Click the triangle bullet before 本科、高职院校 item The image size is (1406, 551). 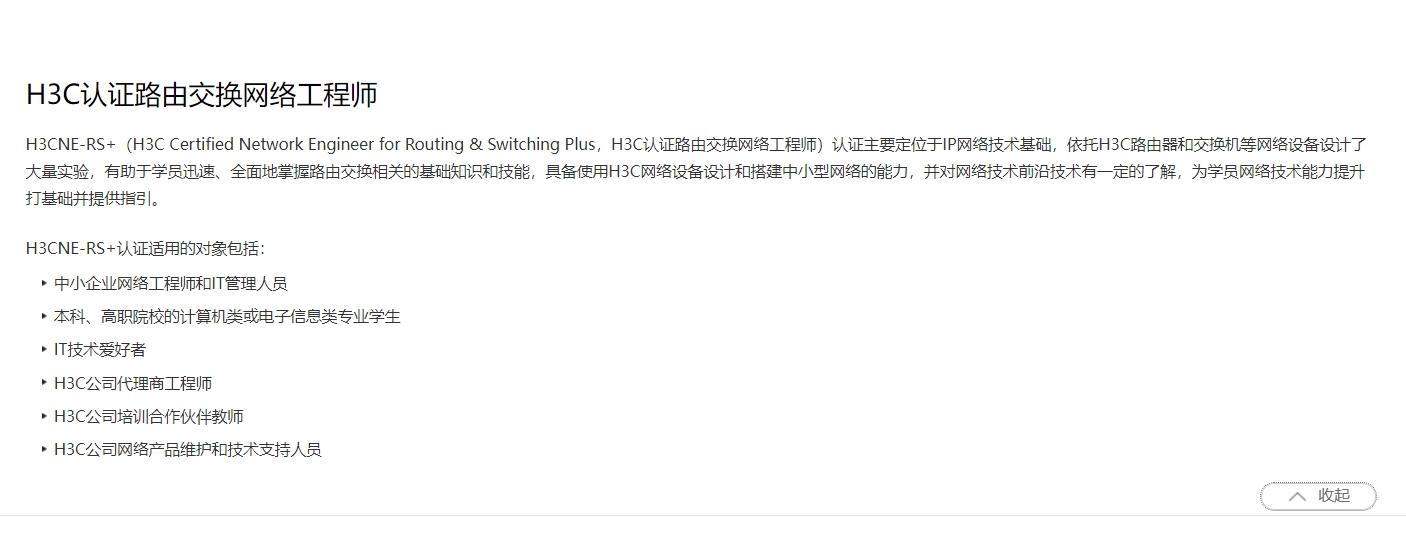coord(44,316)
